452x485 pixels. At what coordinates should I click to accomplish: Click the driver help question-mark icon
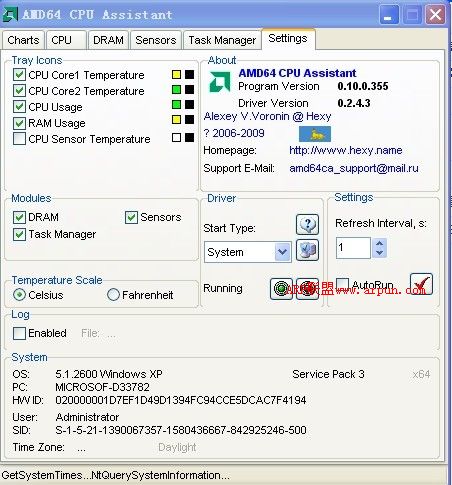tap(307, 224)
